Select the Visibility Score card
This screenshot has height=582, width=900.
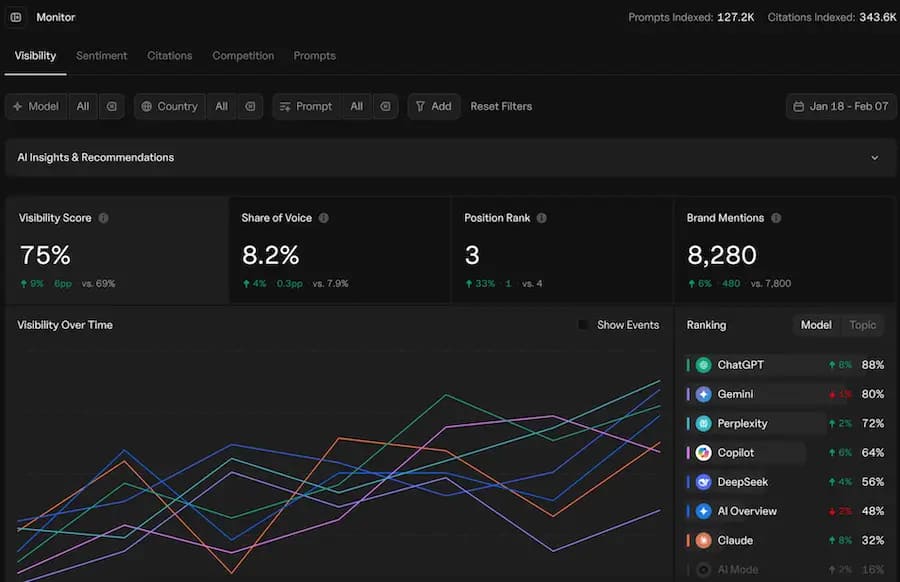(117, 250)
